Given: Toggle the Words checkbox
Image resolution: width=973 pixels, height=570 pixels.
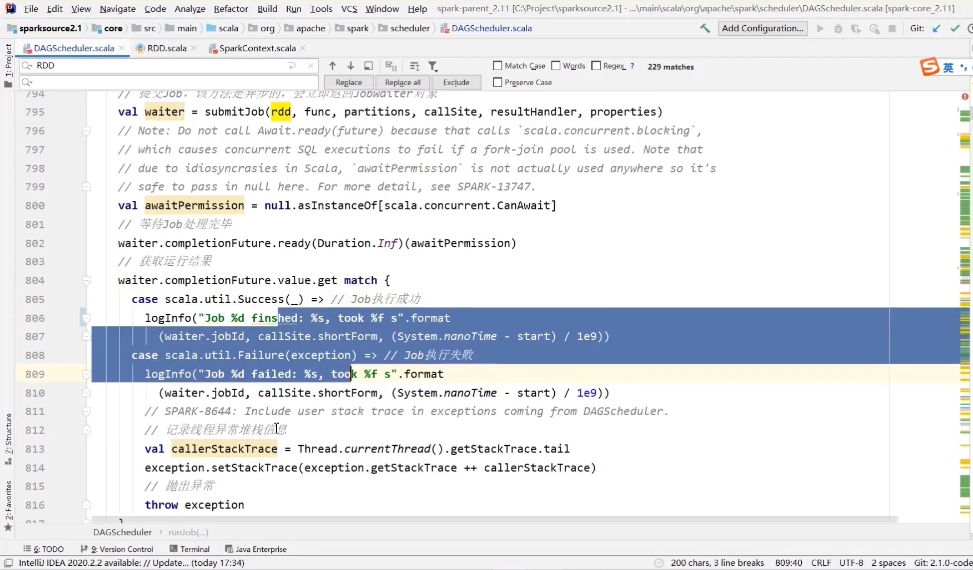Looking at the screenshot, I should [x=556, y=66].
